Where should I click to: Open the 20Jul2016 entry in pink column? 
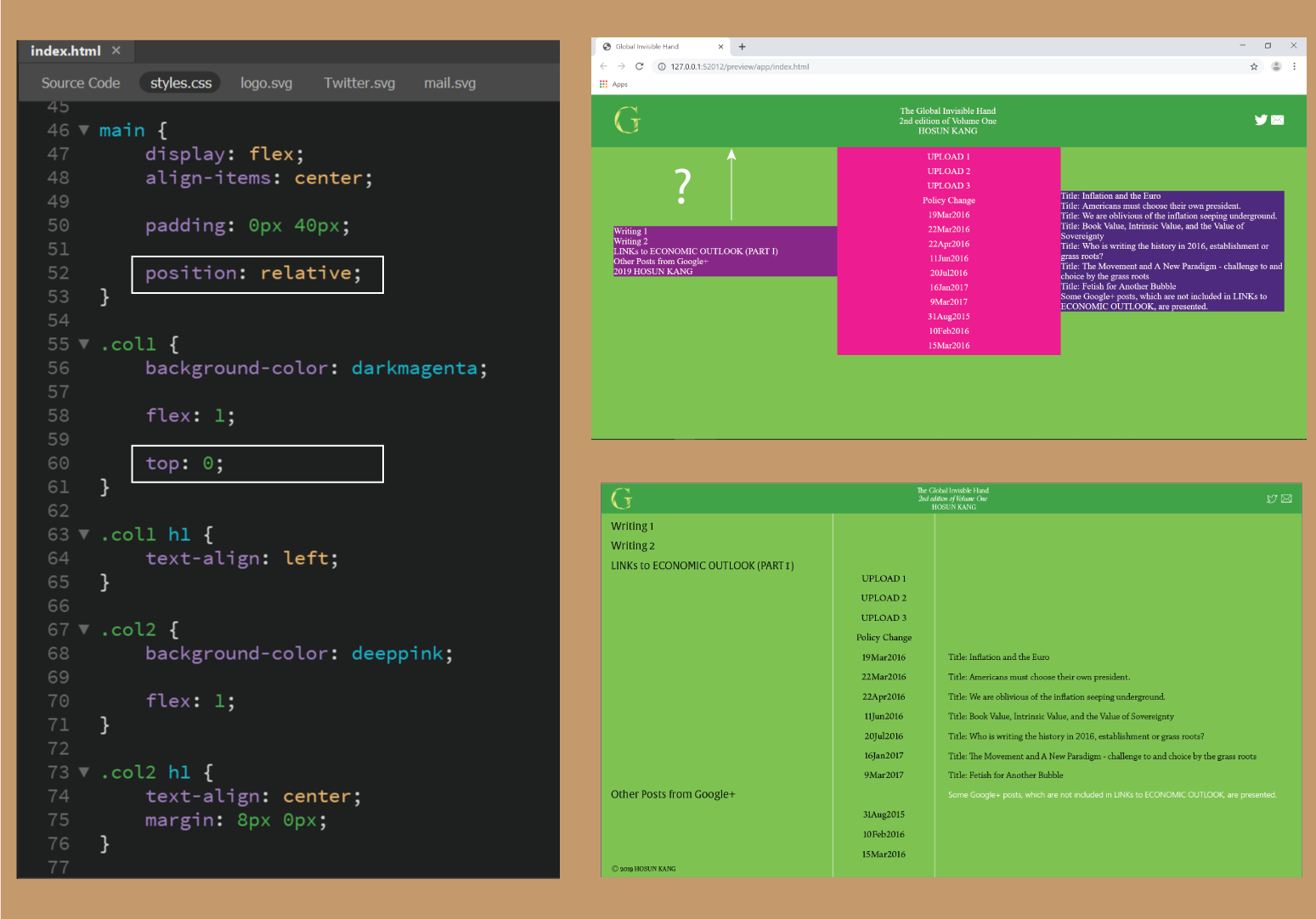948,273
